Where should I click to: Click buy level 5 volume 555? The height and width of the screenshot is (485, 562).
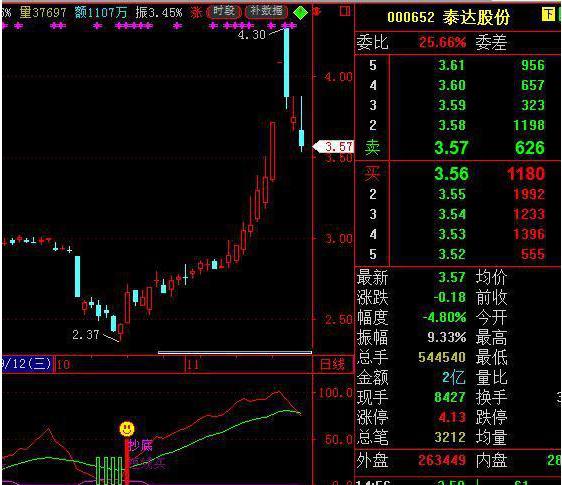tap(533, 254)
